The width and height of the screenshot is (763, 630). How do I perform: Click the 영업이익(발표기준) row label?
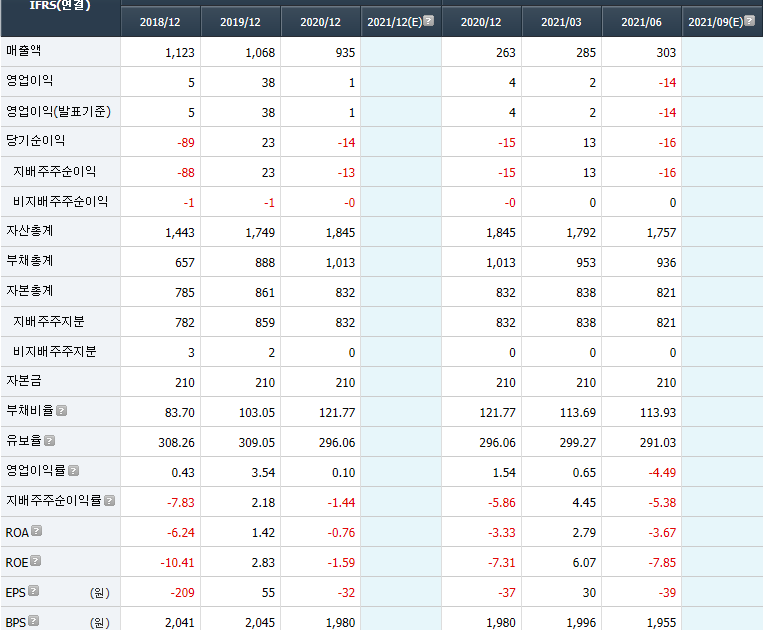pyautogui.click(x=58, y=111)
